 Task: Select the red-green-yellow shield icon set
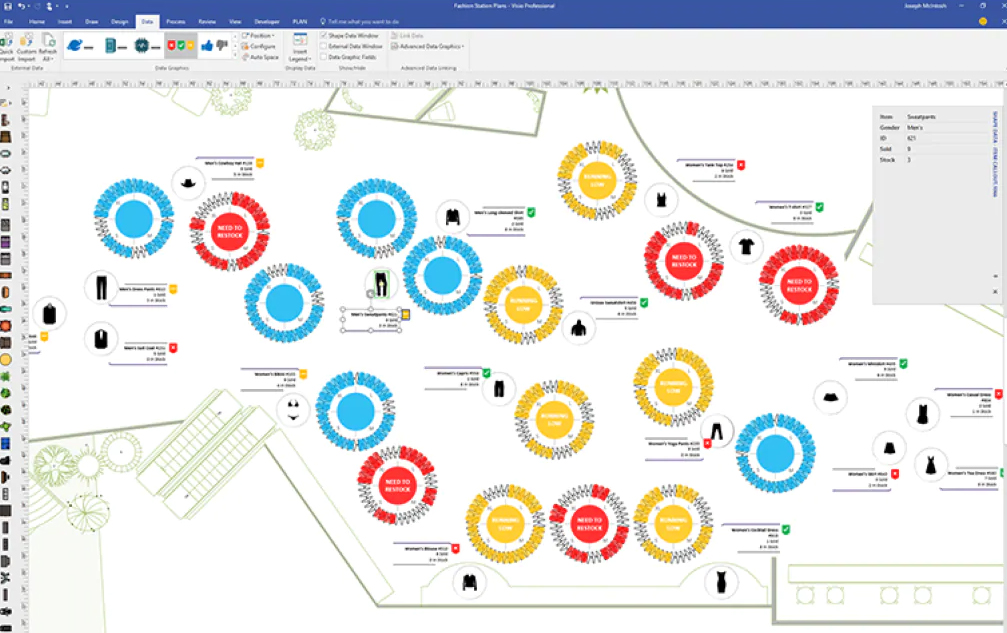point(180,46)
